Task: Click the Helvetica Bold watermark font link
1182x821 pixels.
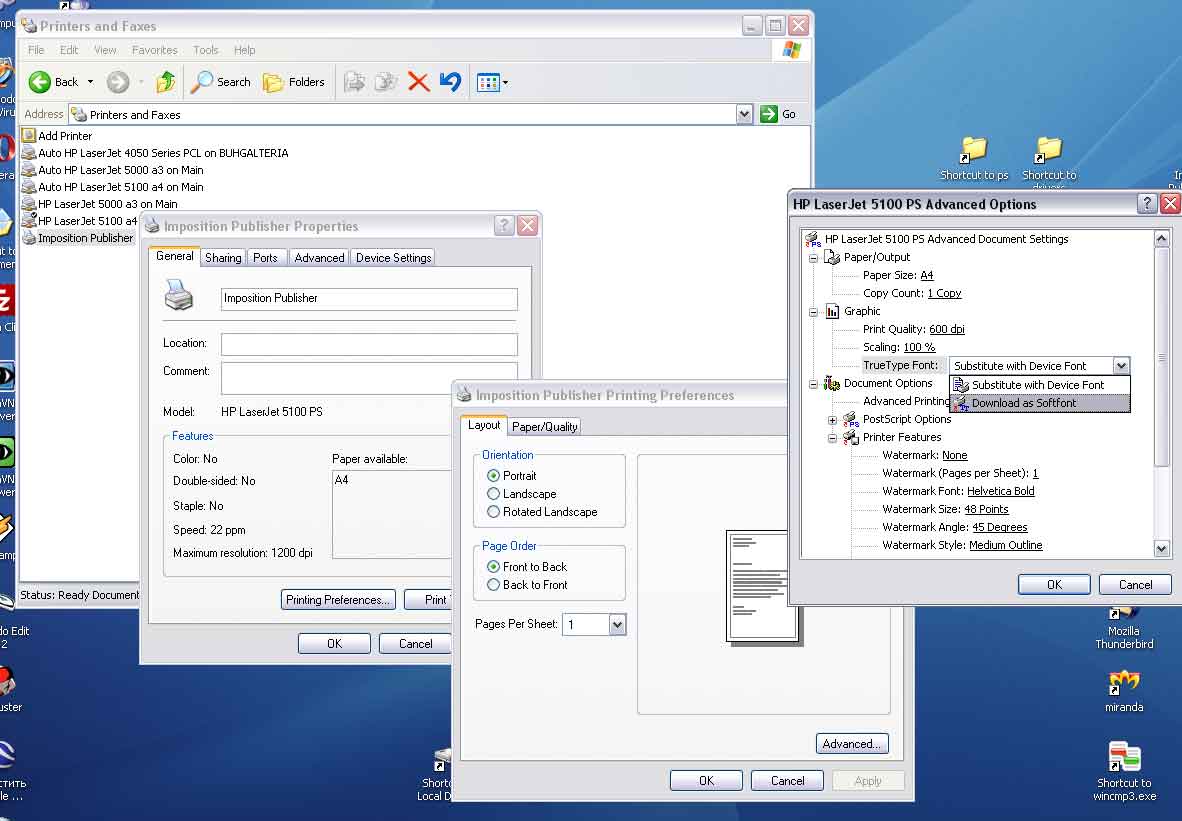Action: pyautogui.click(x=1000, y=492)
